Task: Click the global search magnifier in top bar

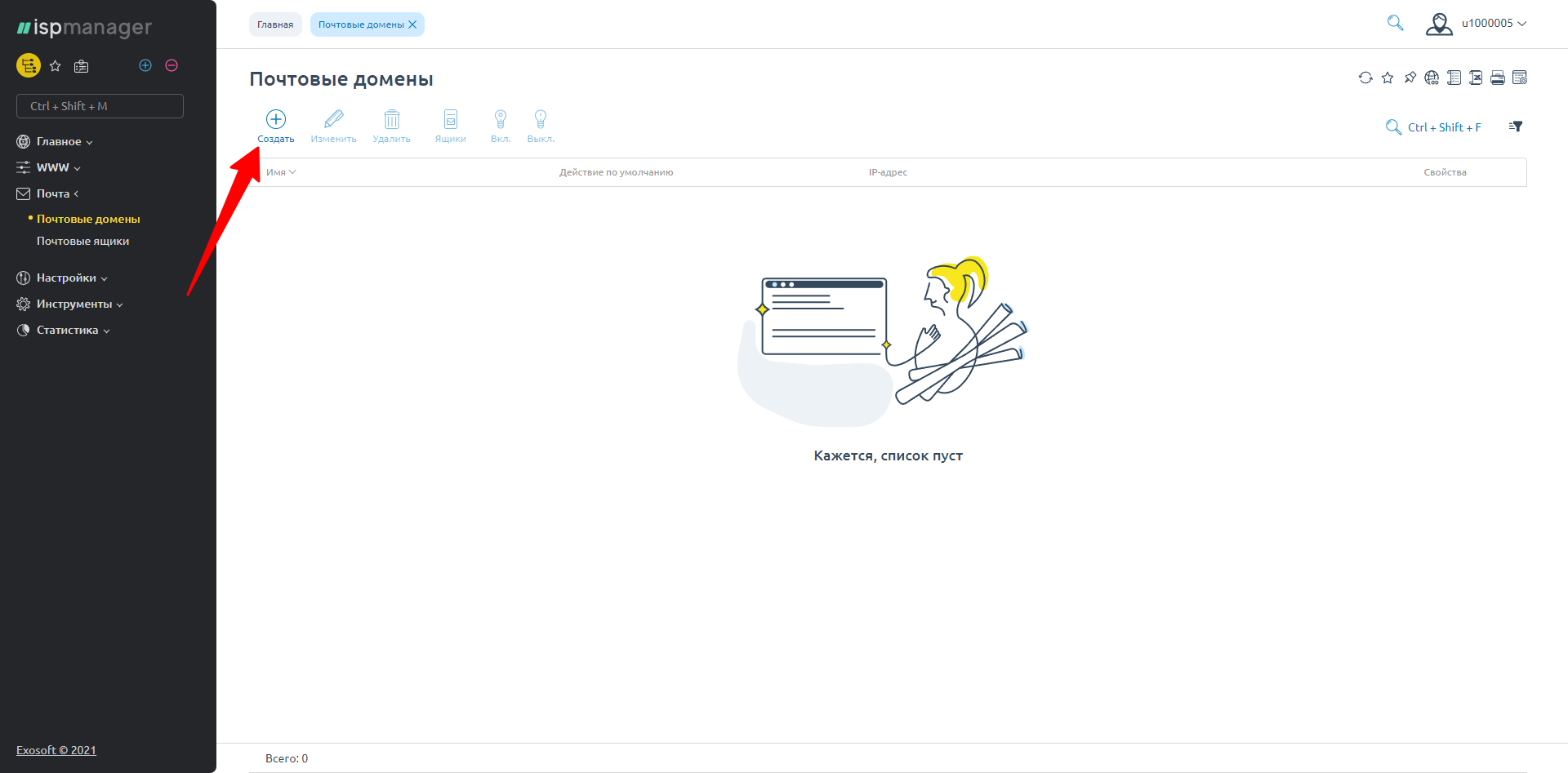Action: pos(1395,23)
